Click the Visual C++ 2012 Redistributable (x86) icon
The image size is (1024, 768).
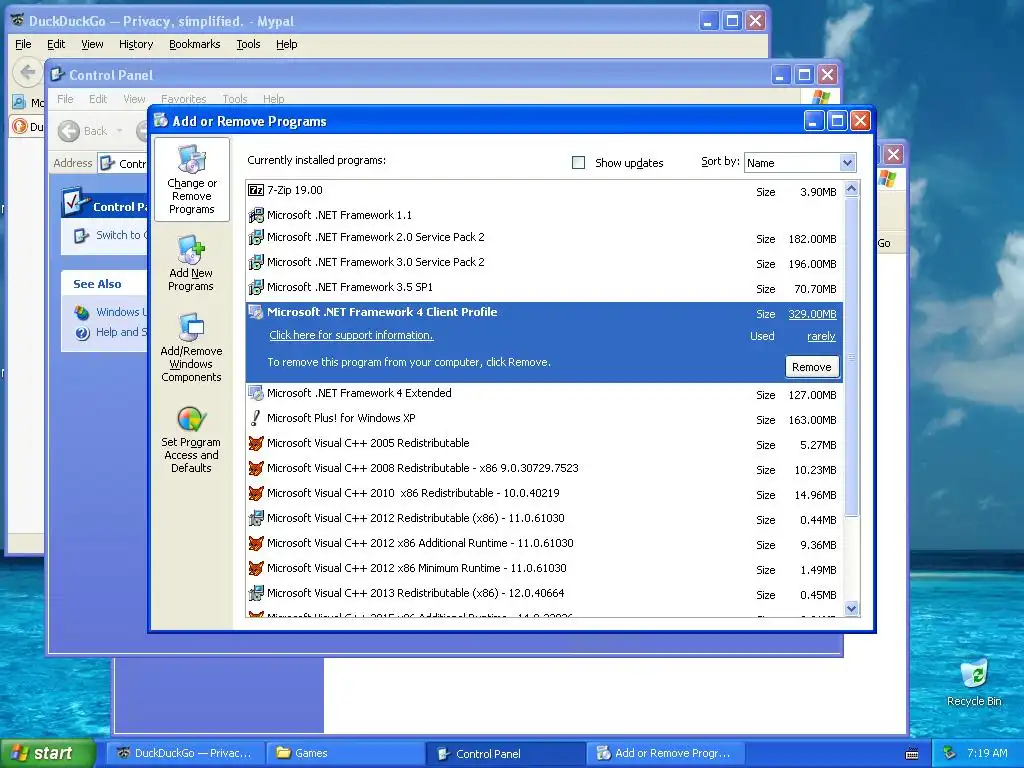pyautogui.click(x=256, y=519)
